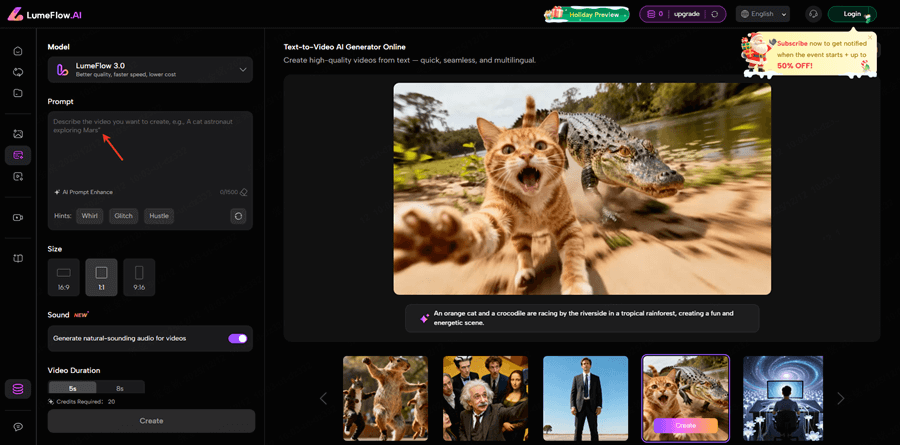This screenshot has height=445, width=900.
Task: Expand the LumeFlow 3.0 model dropdown
Action: pyautogui.click(x=150, y=69)
